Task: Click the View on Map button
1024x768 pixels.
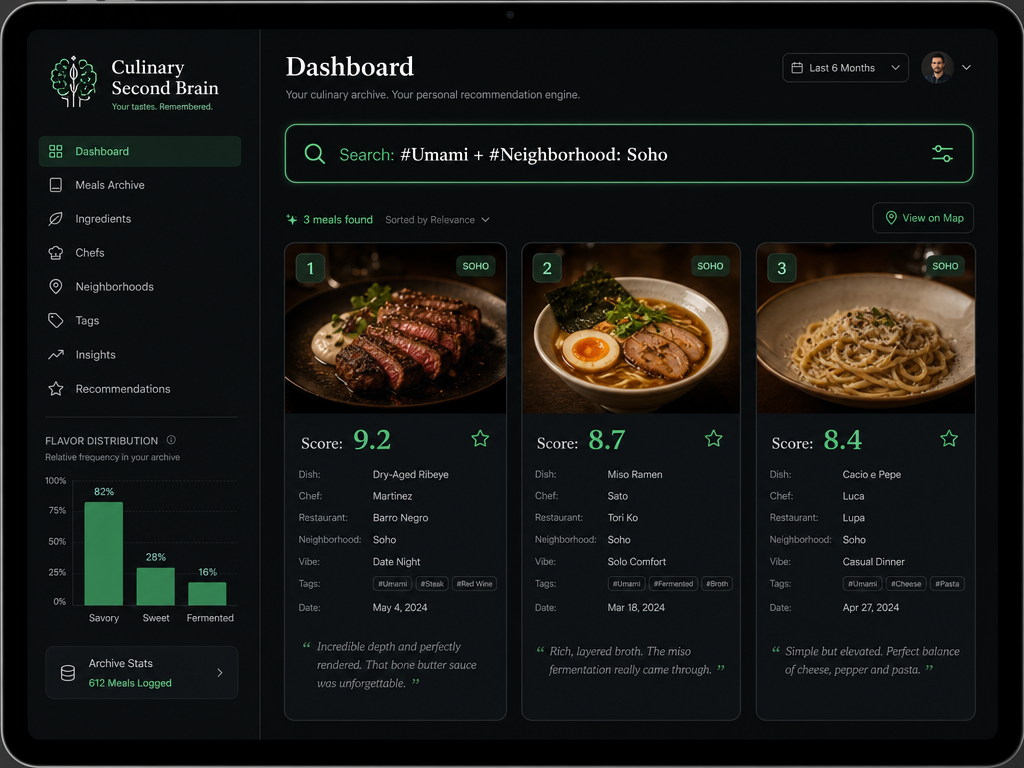Action: 923,218
